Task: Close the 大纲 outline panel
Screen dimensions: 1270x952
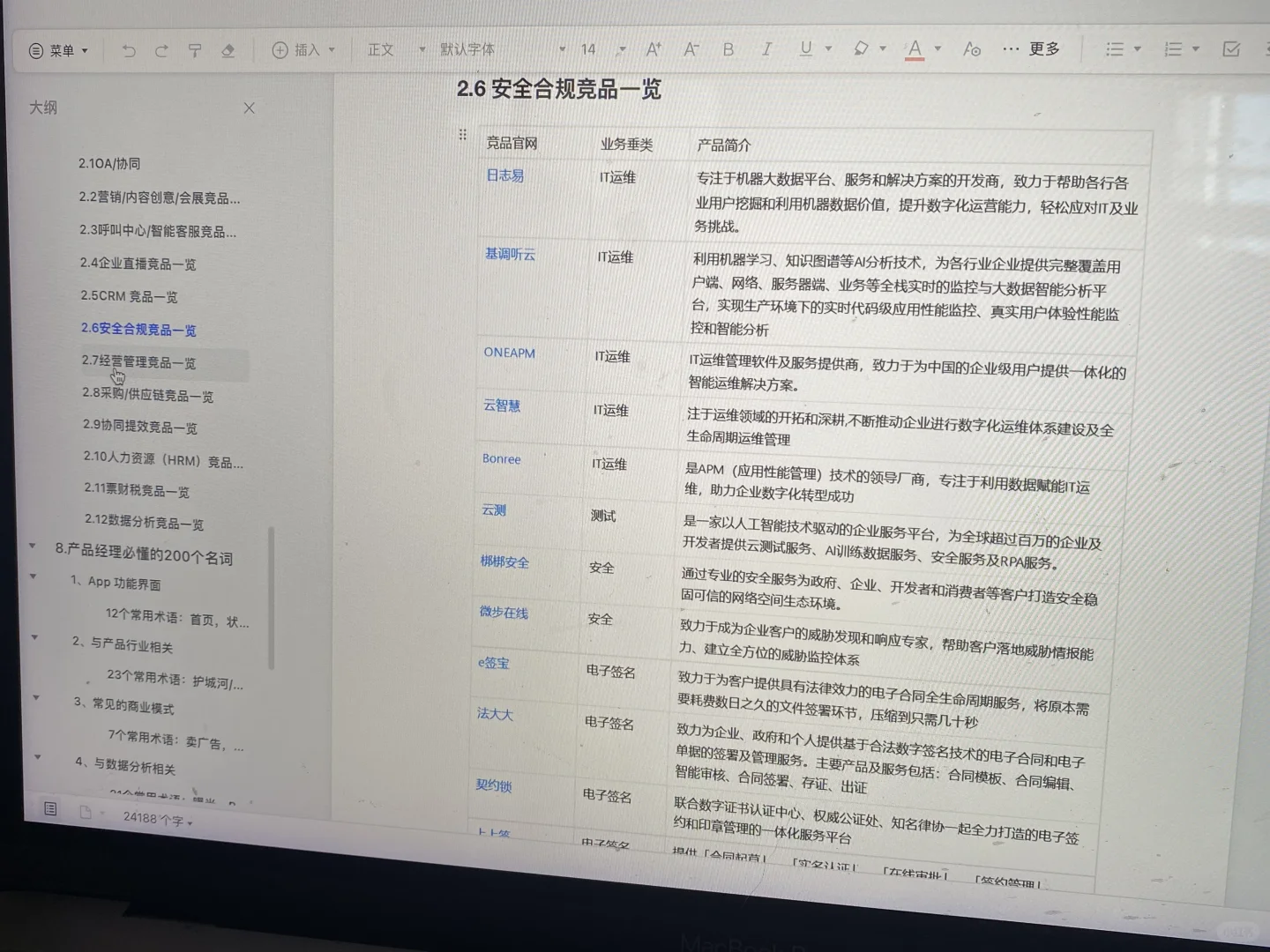Action: tap(249, 108)
